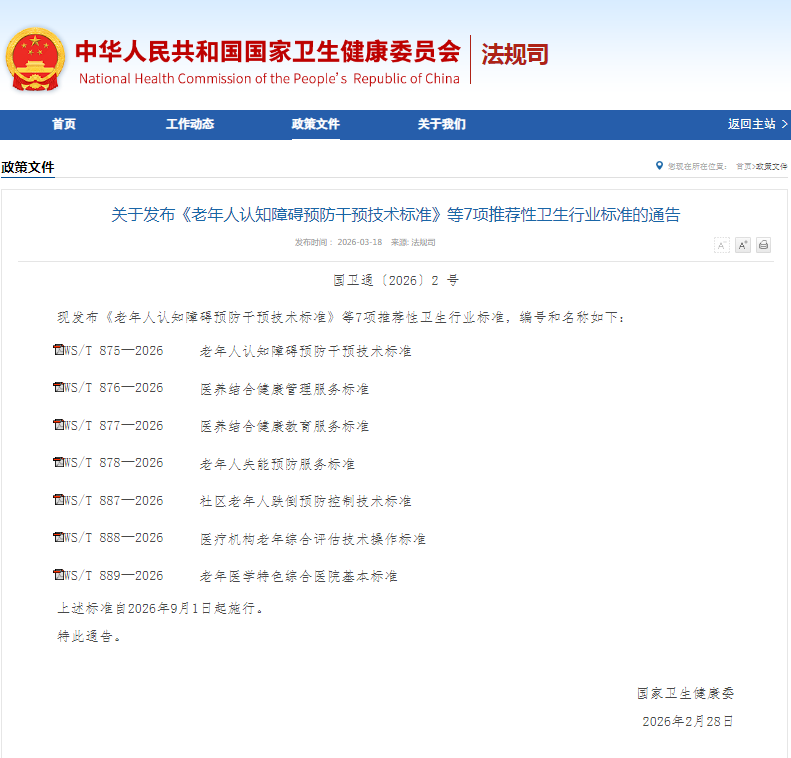The width and height of the screenshot is (791, 758).
Task: Click the 法规司 department title
Action: click(x=515, y=54)
